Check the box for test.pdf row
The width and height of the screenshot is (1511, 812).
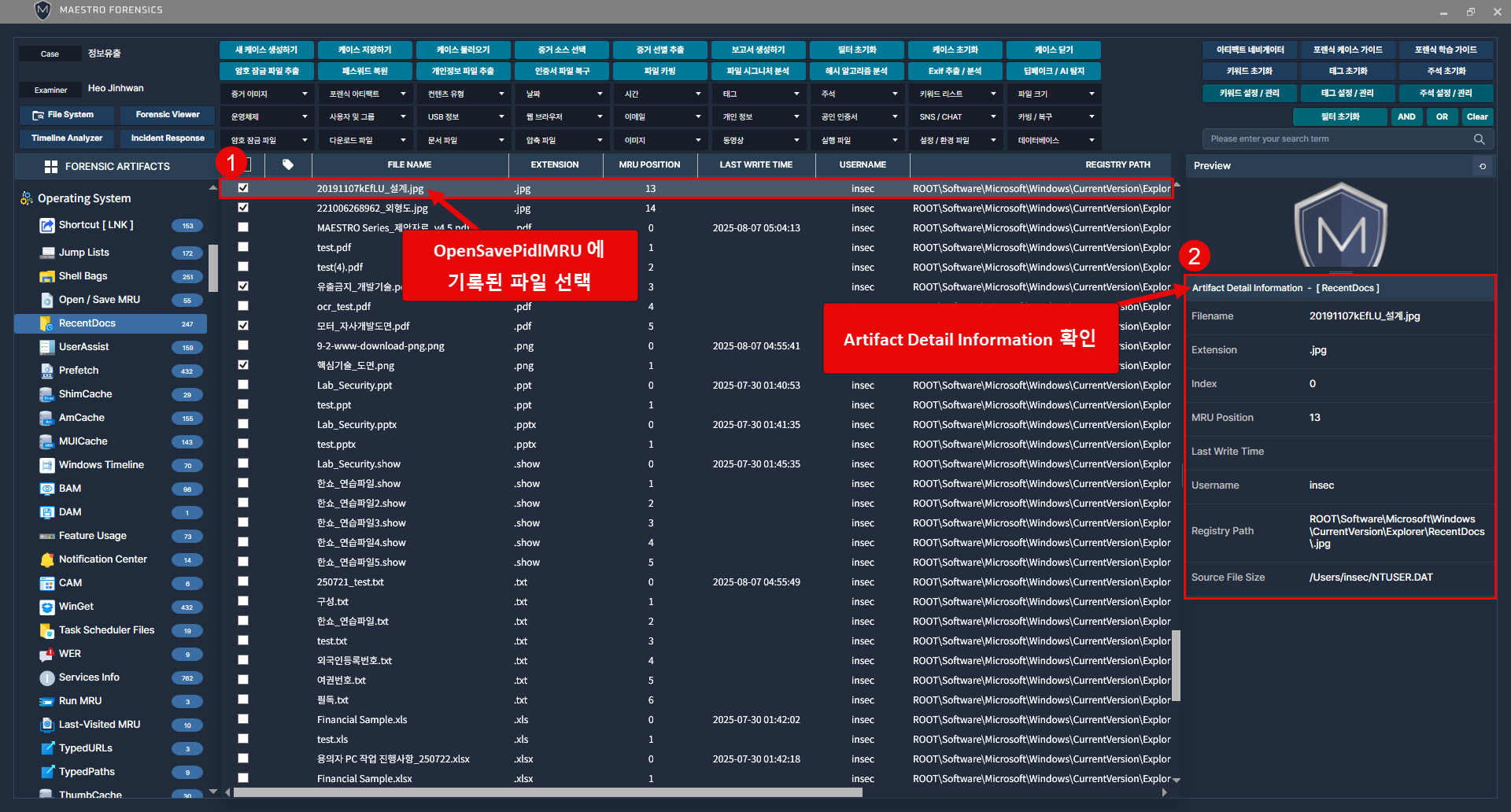(243, 247)
